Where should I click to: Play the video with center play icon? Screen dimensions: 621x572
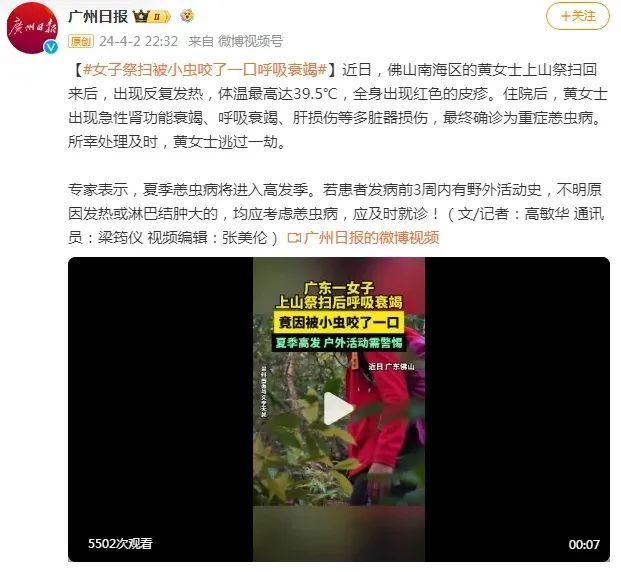tap(337, 409)
